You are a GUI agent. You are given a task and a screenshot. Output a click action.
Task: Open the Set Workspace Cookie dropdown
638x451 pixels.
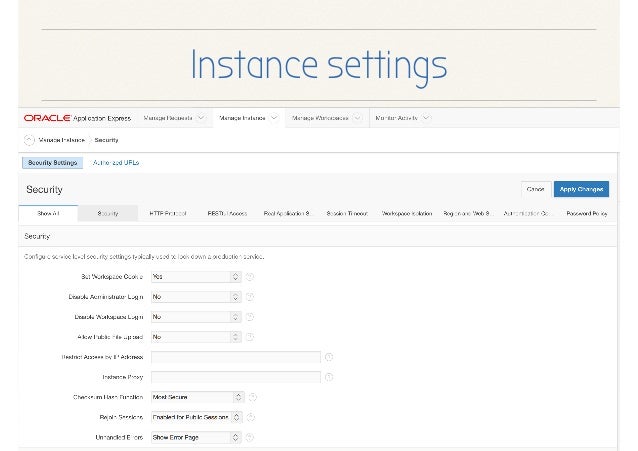pos(195,276)
